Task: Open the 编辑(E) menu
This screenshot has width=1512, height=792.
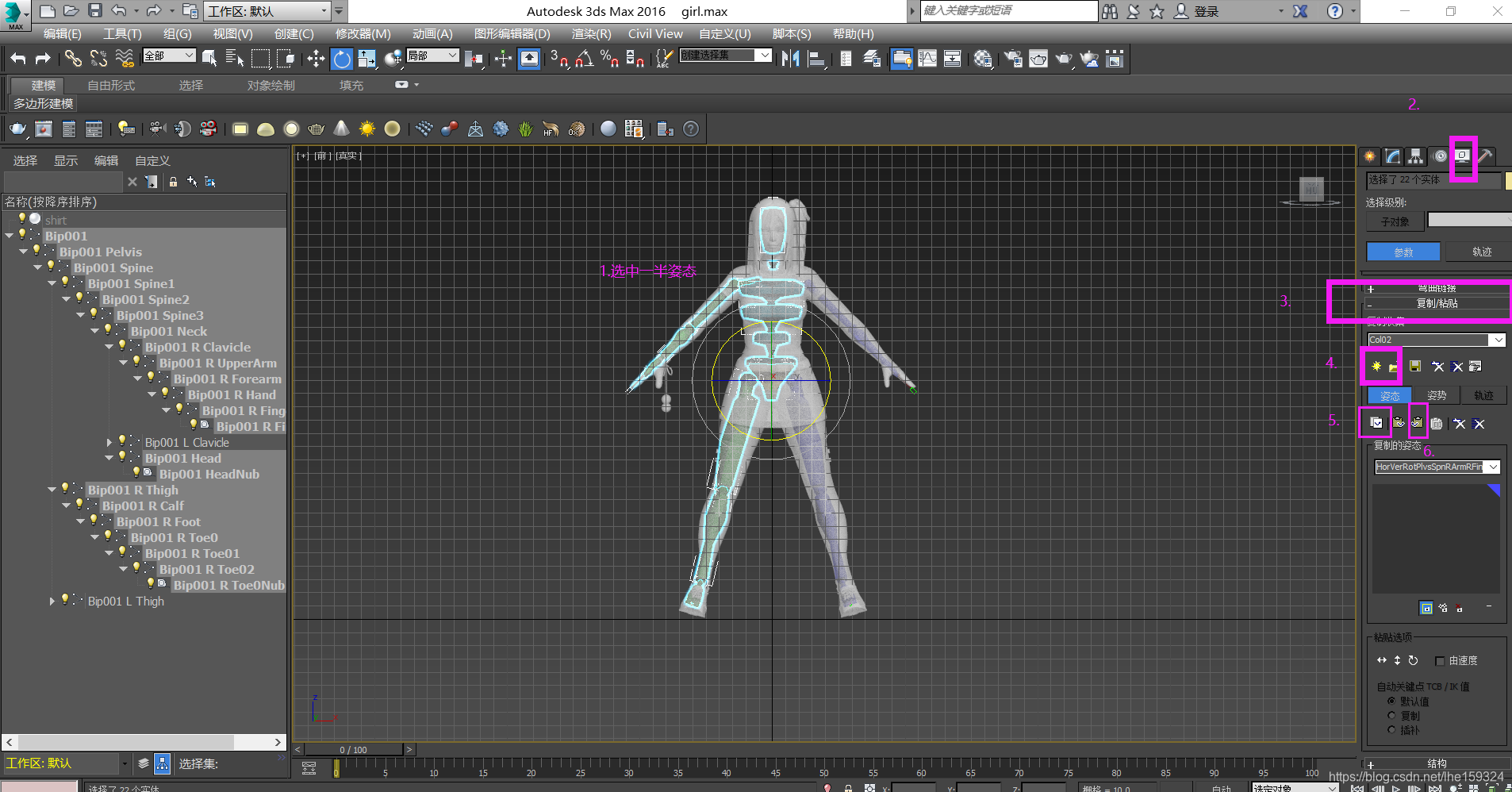Action: (x=62, y=34)
